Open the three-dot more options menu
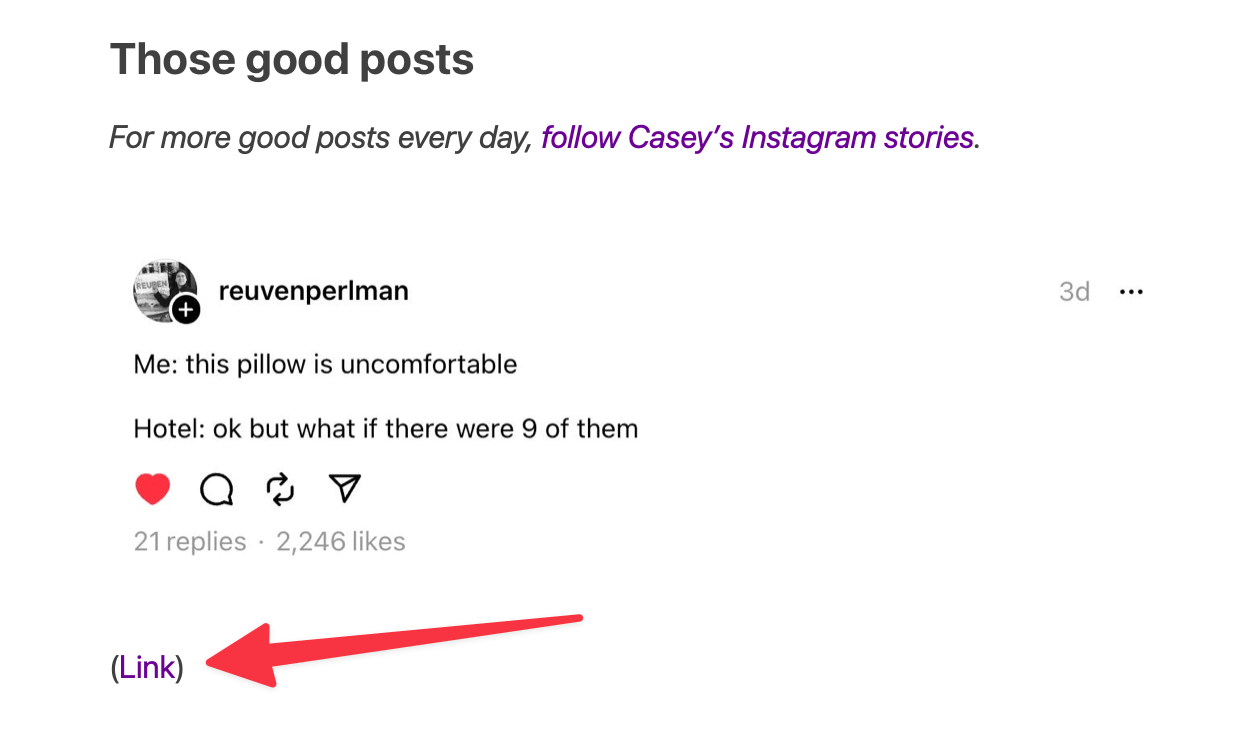Screen dimensions: 1254x750 1131,292
